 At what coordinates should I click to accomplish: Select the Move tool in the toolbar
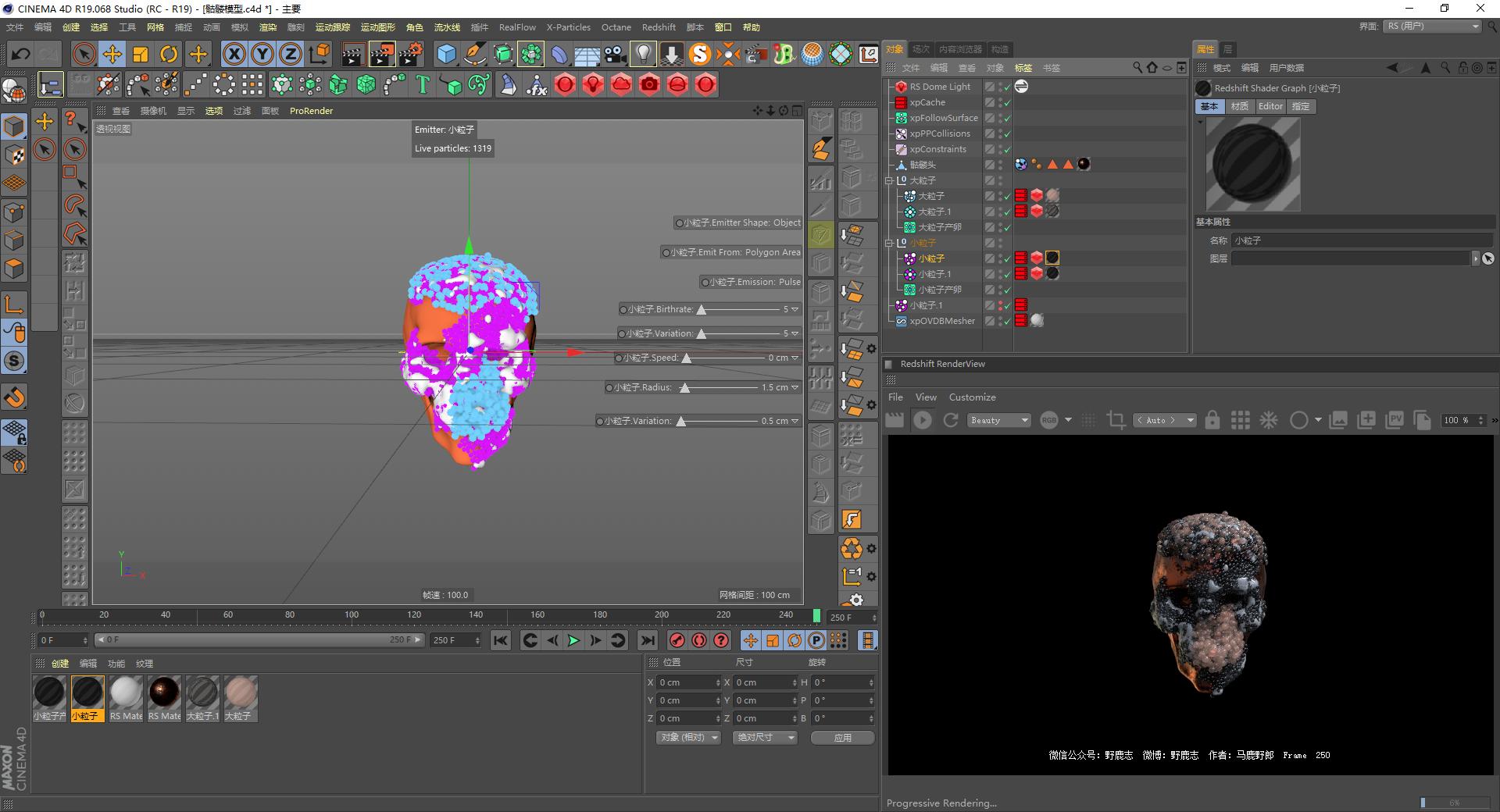click(112, 54)
